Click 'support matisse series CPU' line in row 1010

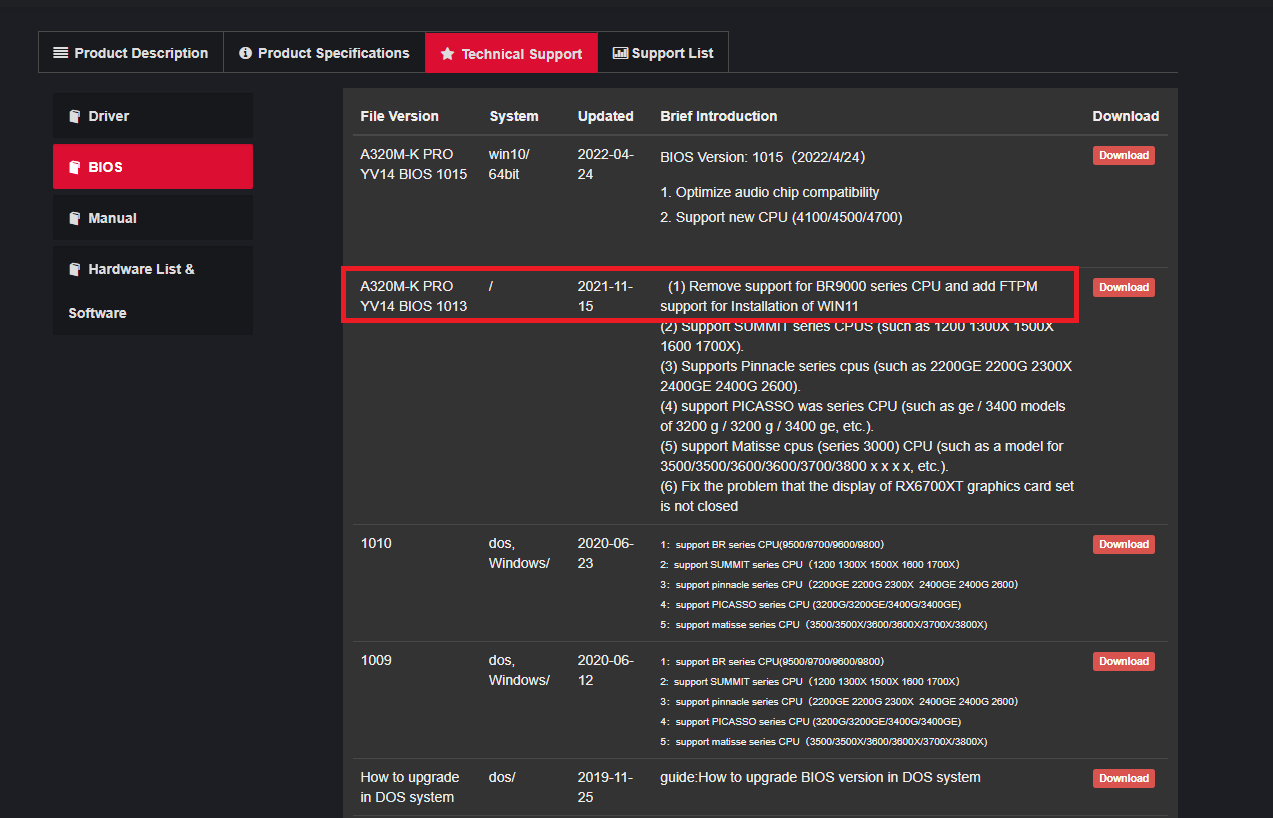click(x=824, y=625)
